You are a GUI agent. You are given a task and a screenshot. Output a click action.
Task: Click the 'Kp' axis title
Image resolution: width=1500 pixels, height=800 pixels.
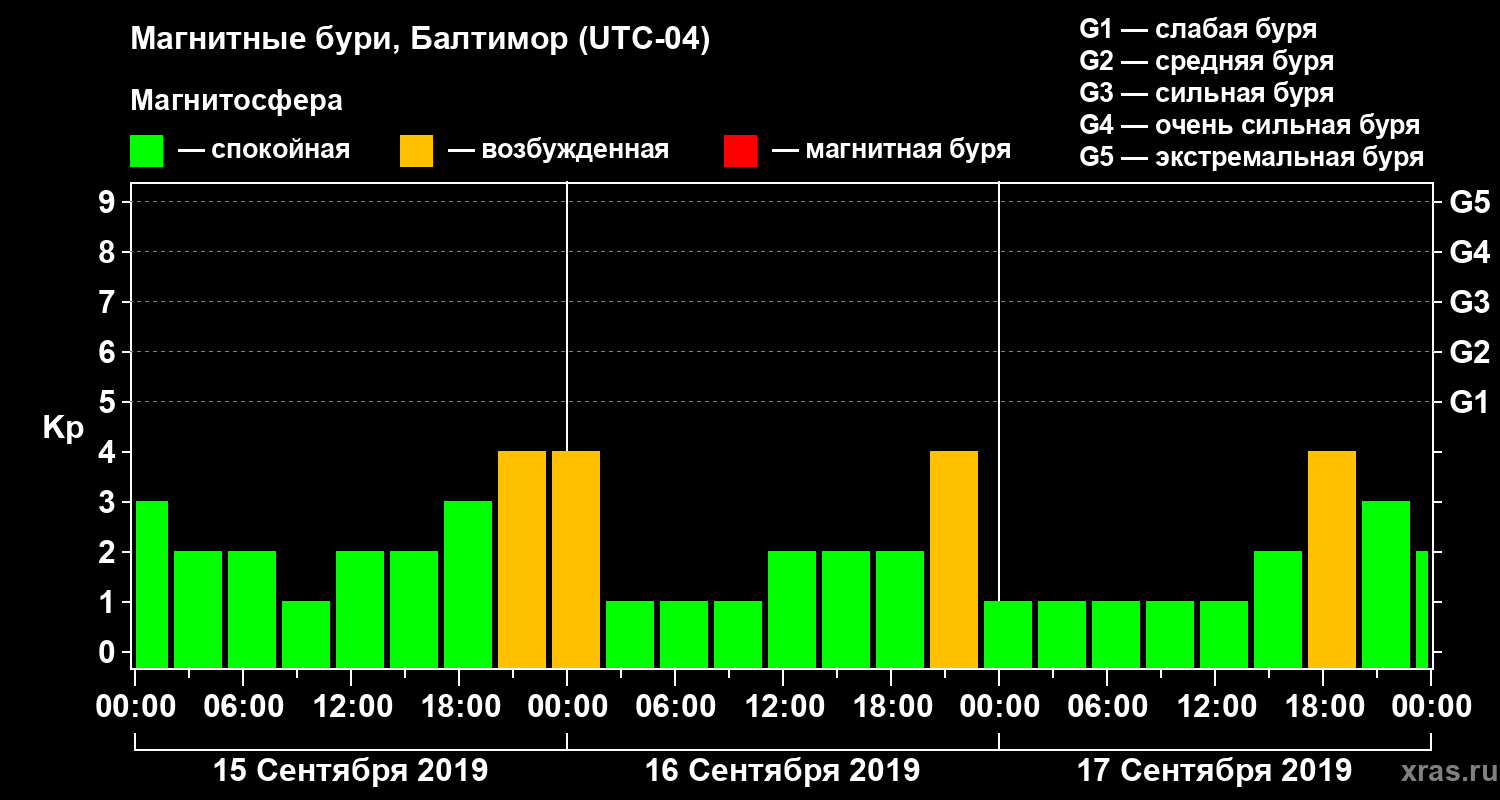pos(63,427)
